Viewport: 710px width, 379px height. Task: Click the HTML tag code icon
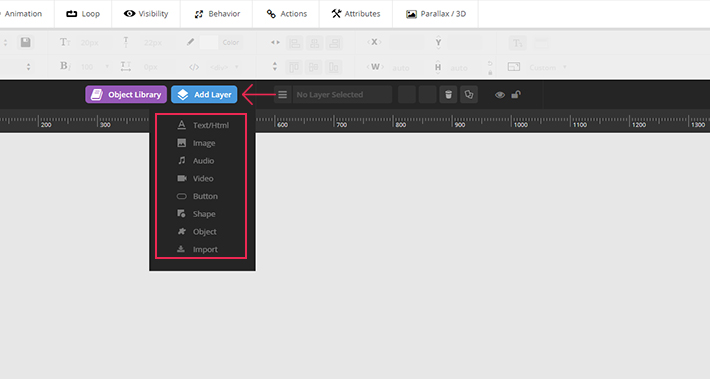tap(194, 67)
